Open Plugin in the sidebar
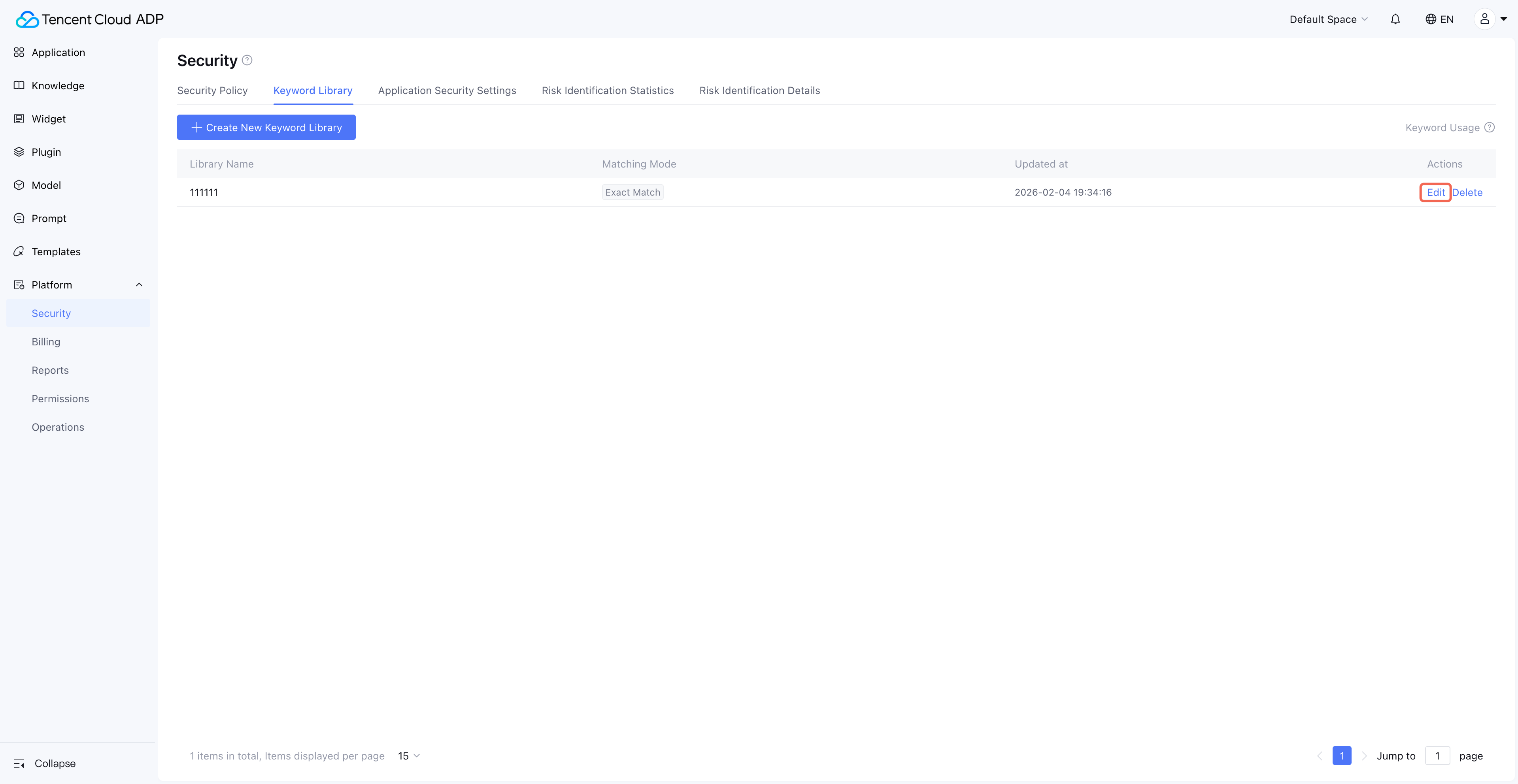1518x784 pixels. (x=46, y=152)
